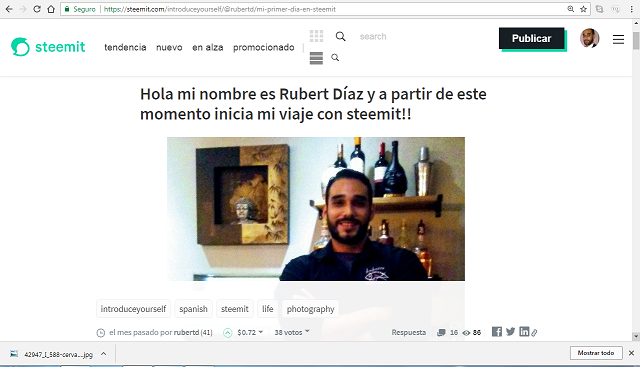Share the post on Twitter
640x367 pixels.
tap(511, 331)
